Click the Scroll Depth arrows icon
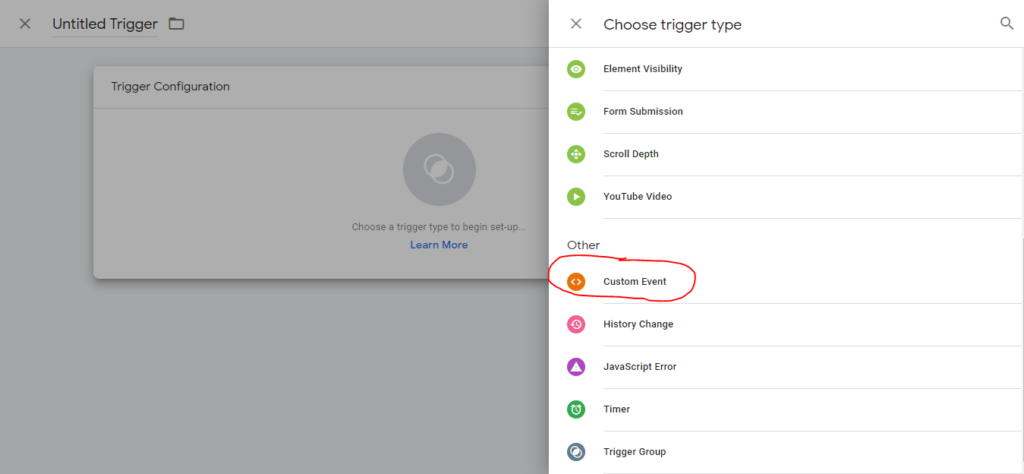The image size is (1024, 474). [x=576, y=154]
